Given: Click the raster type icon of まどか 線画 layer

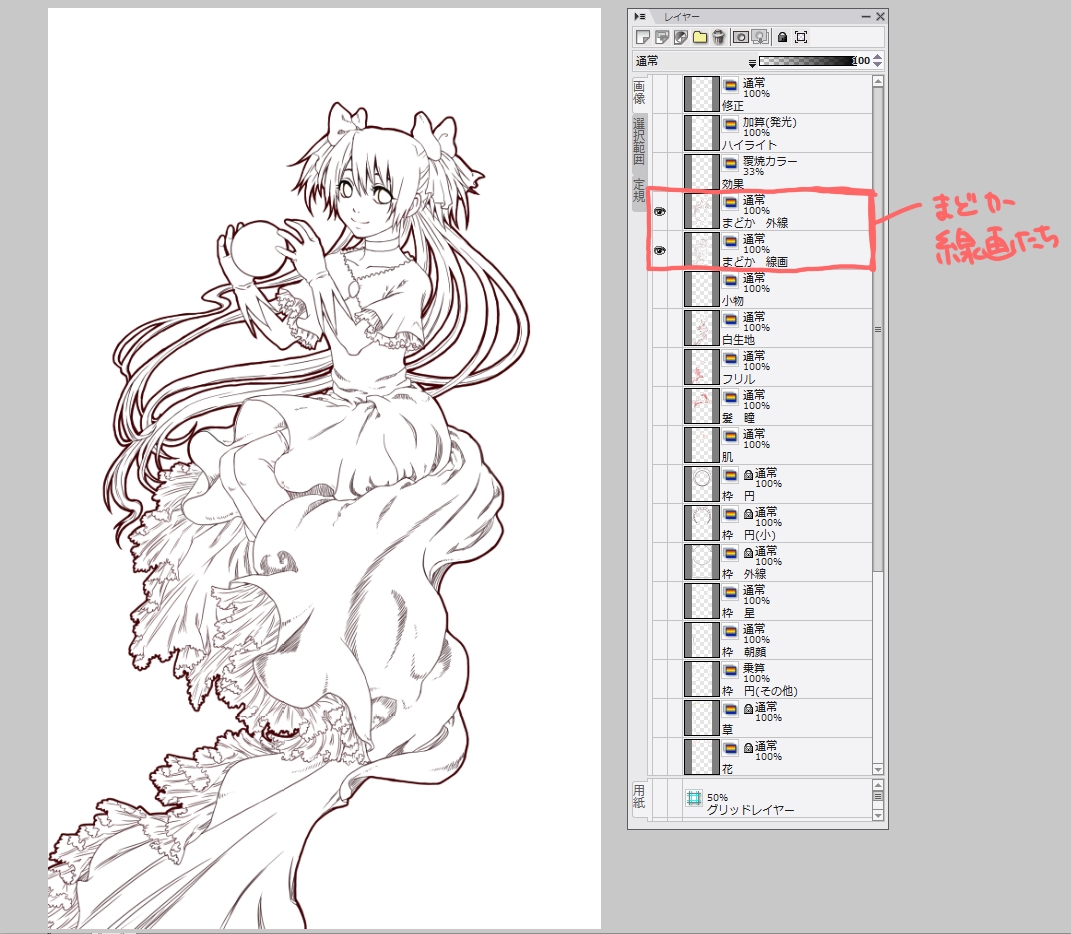Looking at the screenshot, I should point(730,241).
